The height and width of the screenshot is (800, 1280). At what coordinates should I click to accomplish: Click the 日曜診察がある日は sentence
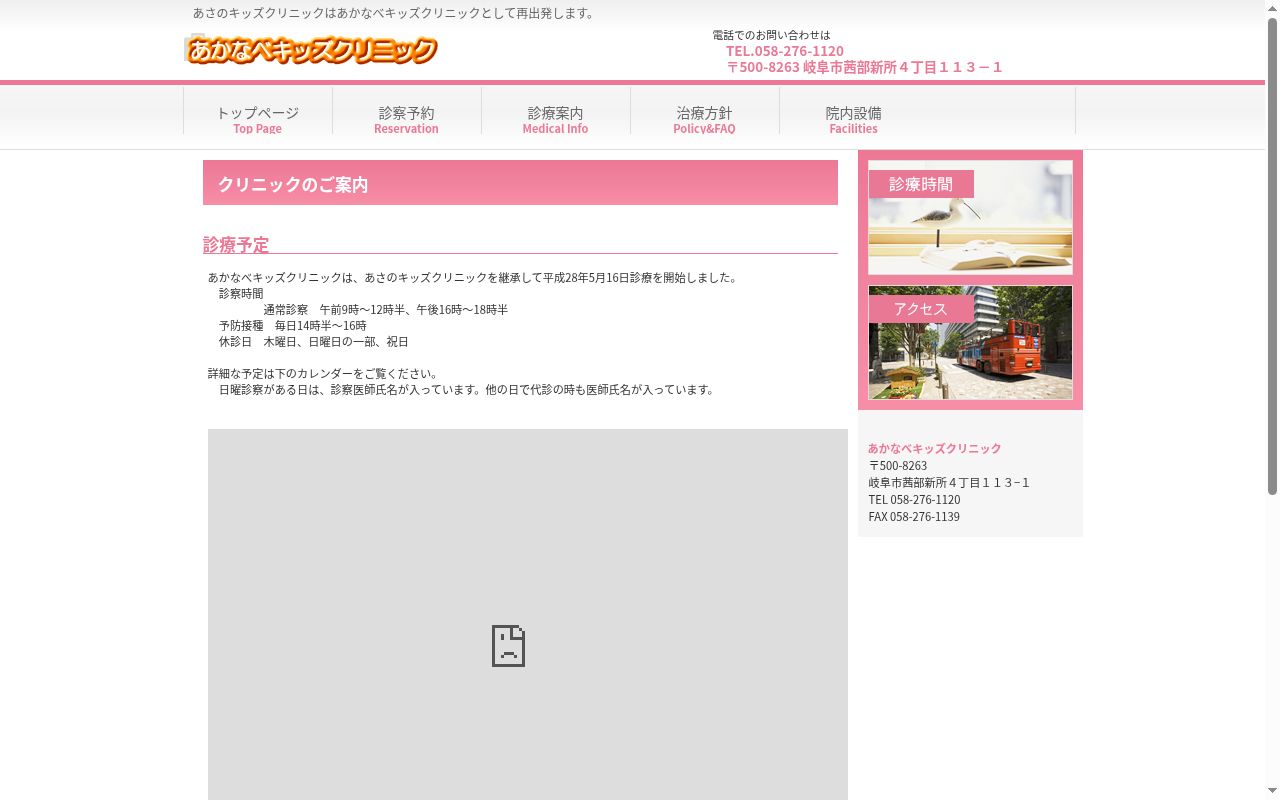(x=468, y=390)
